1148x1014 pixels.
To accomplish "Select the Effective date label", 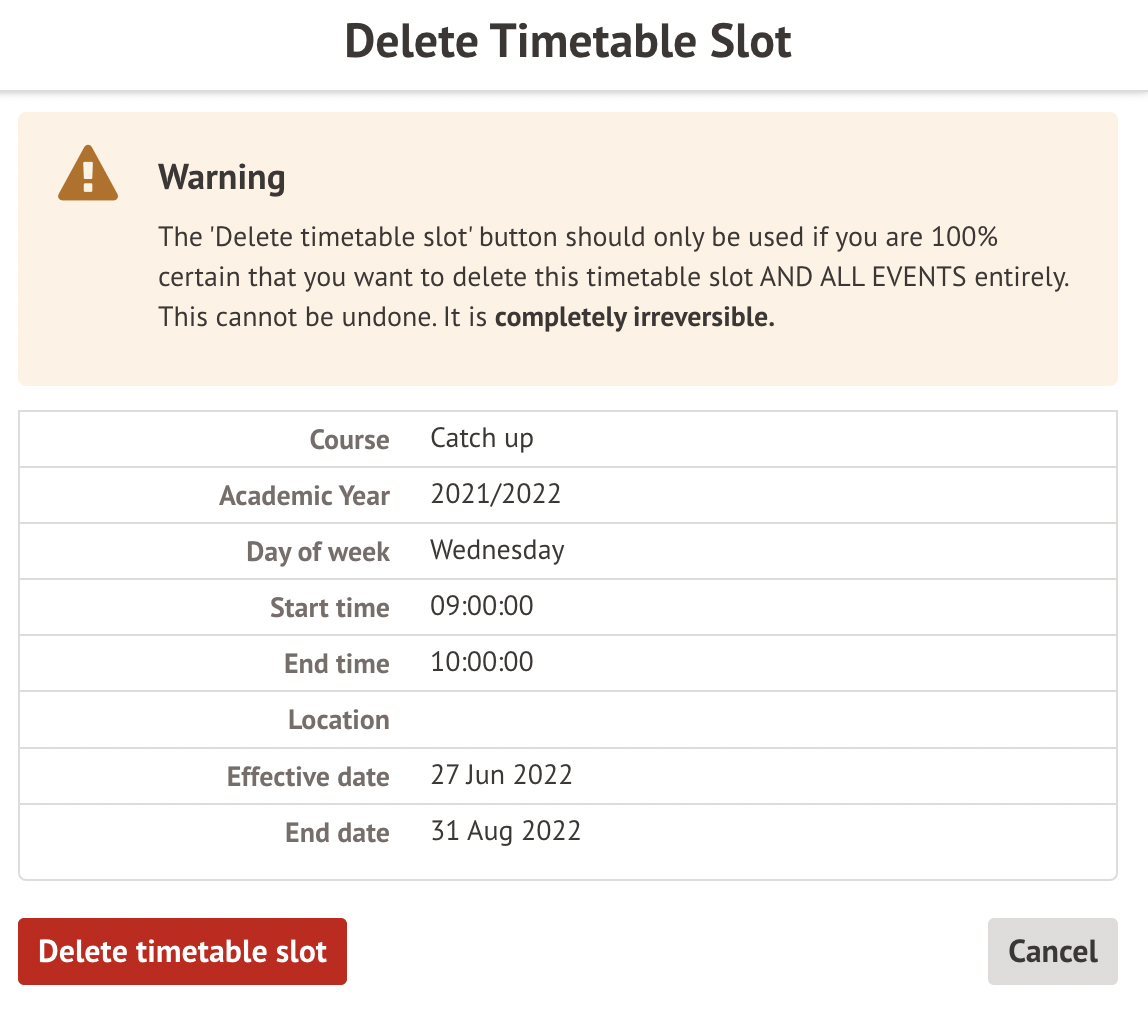I will point(307,777).
